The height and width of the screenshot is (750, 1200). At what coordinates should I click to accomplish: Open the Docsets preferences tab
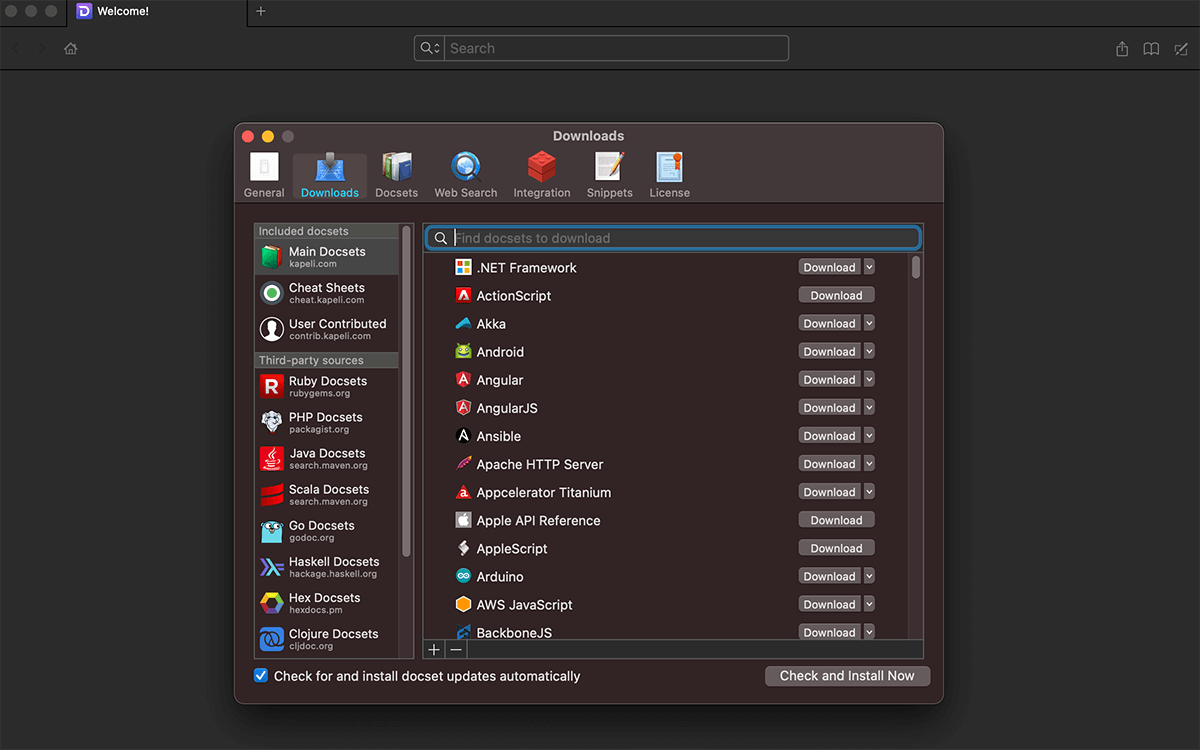tap(397, 175)
